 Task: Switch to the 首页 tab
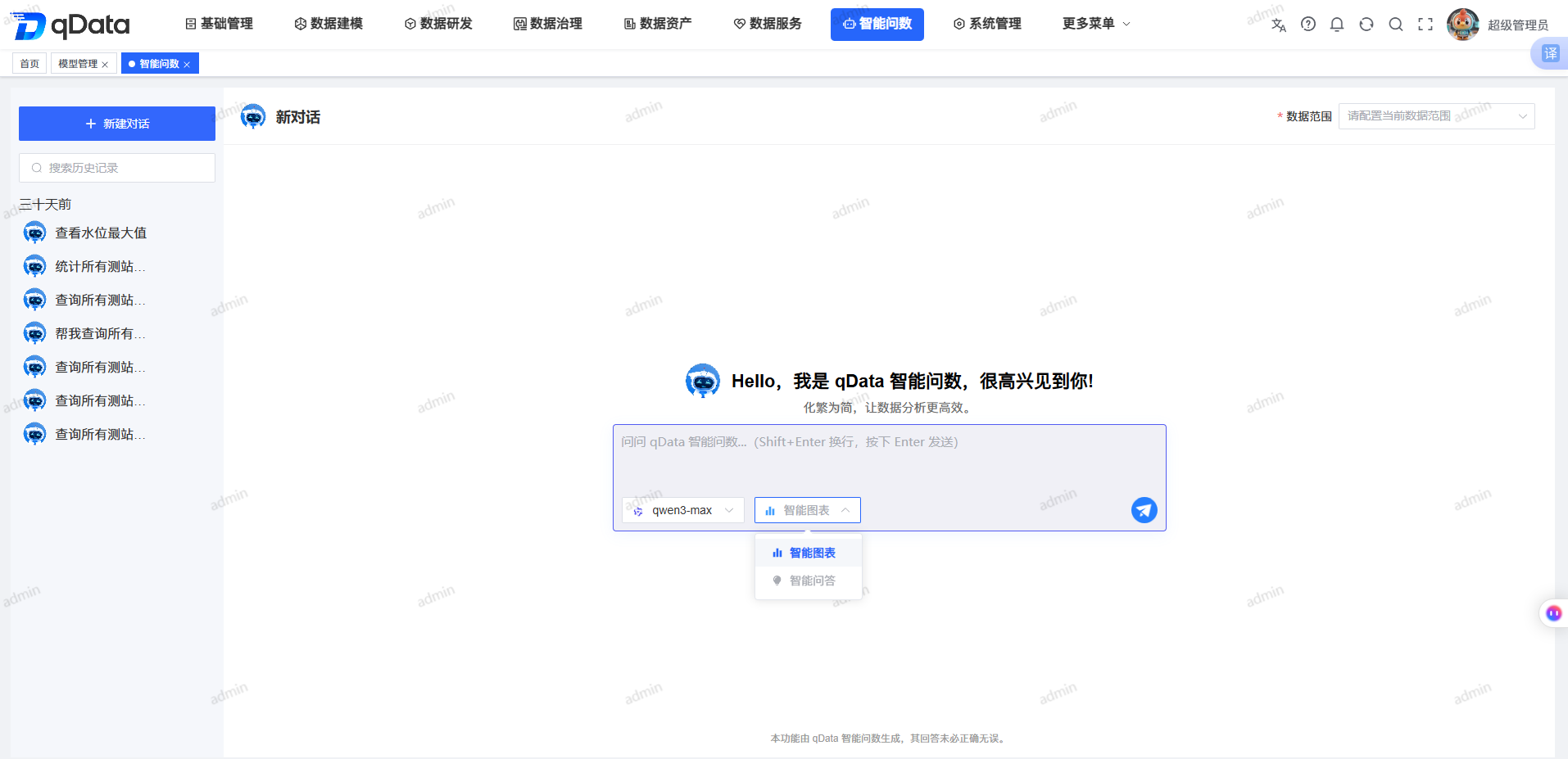click(29, 63)
